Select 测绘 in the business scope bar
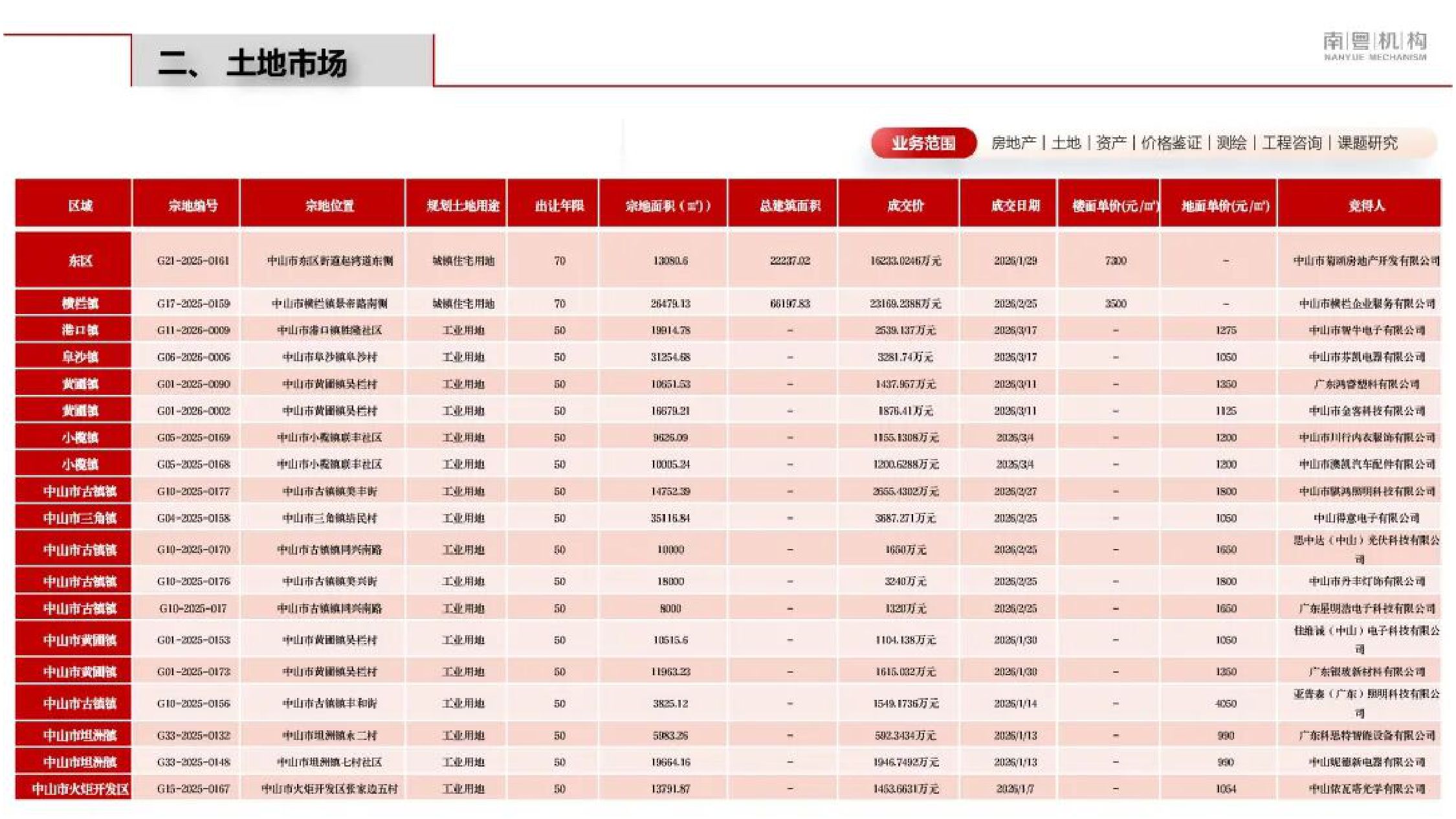1456x819 pixels. tap(1231, 142)
